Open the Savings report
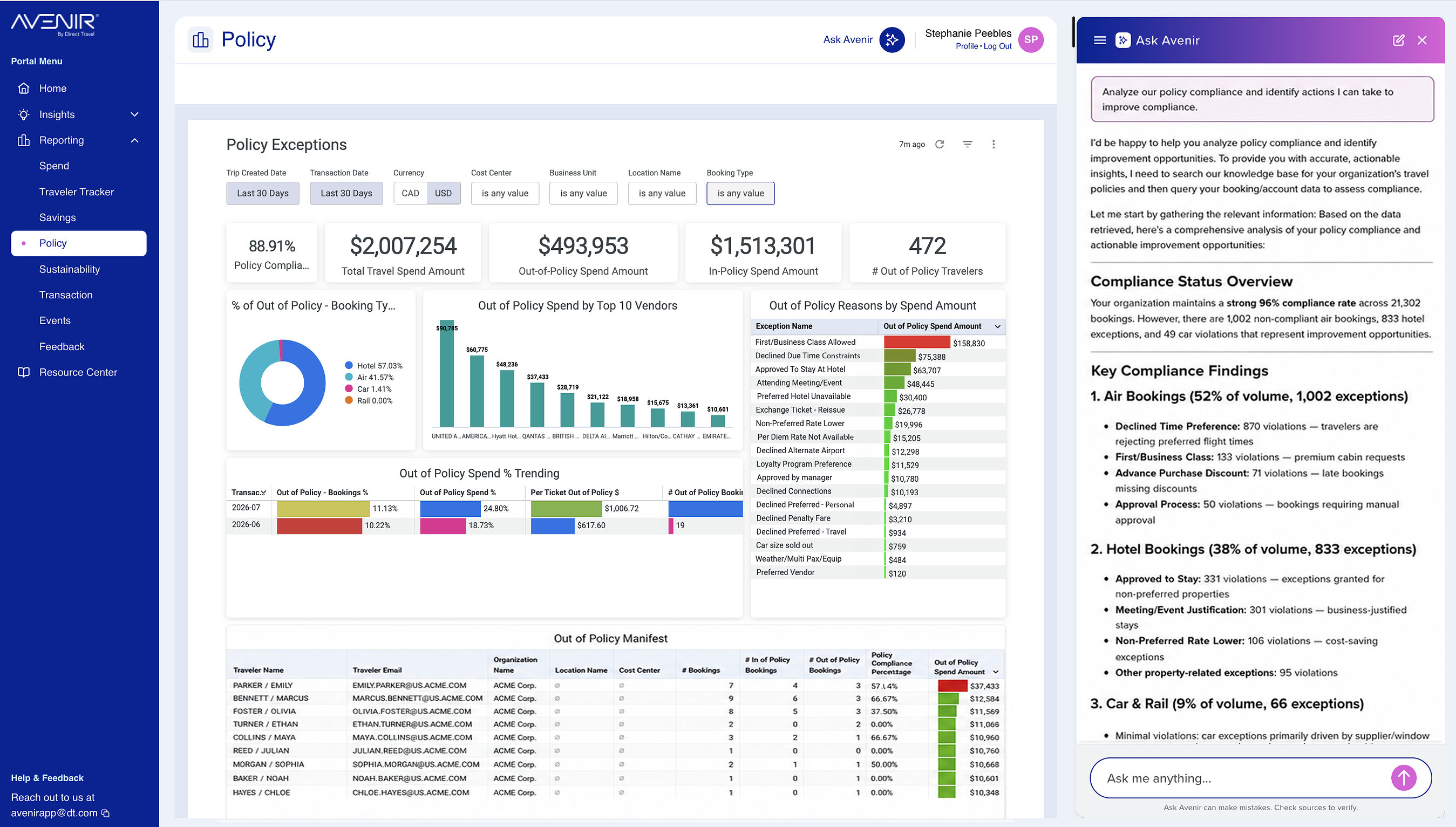1456x827 pixels. (x=57, y=217)
